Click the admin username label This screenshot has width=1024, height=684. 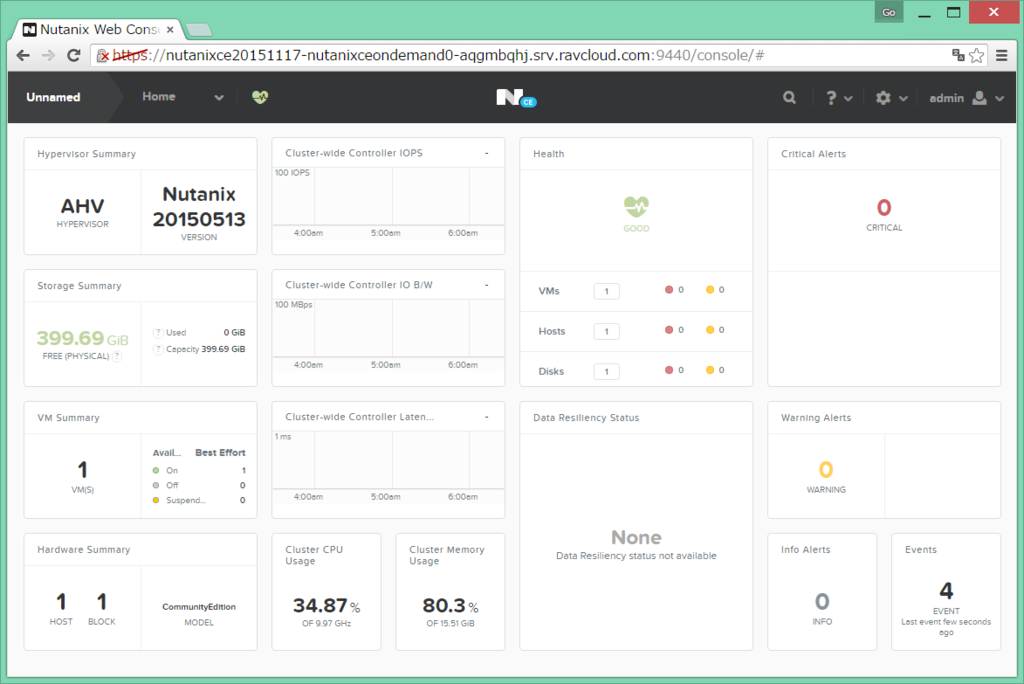click(946, 98)
